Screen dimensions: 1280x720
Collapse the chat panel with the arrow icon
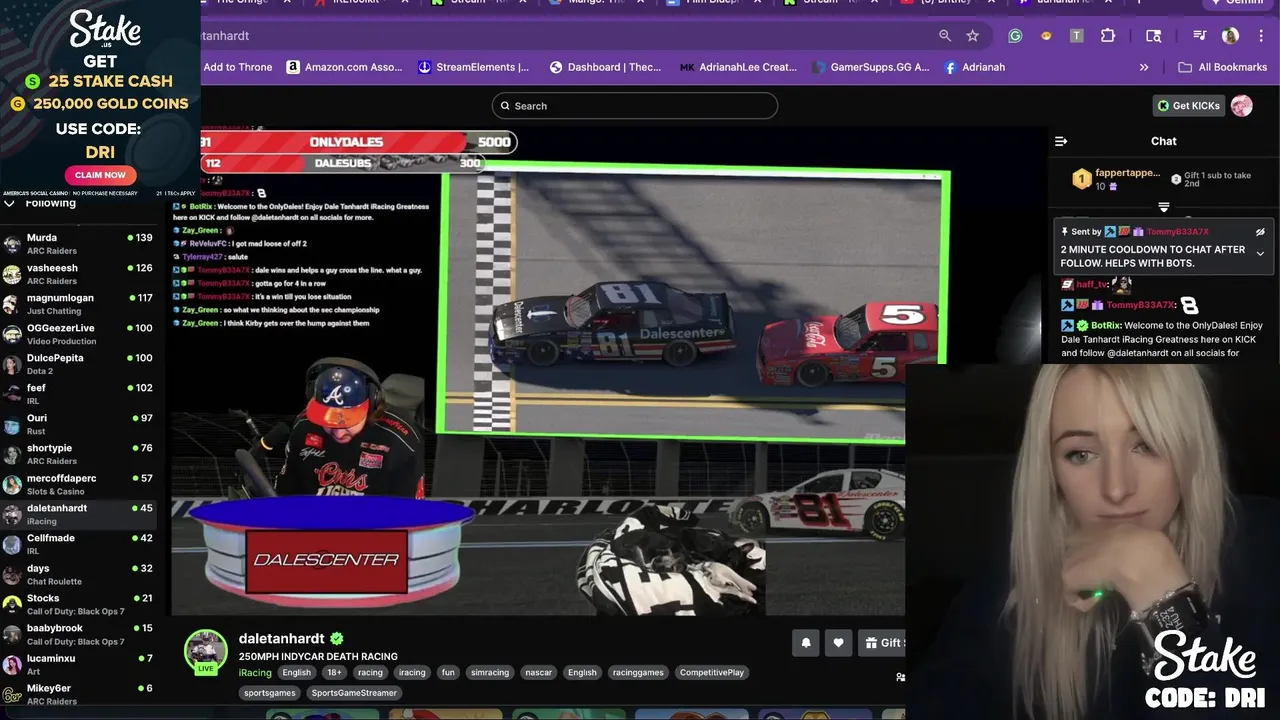[1061, 141]
